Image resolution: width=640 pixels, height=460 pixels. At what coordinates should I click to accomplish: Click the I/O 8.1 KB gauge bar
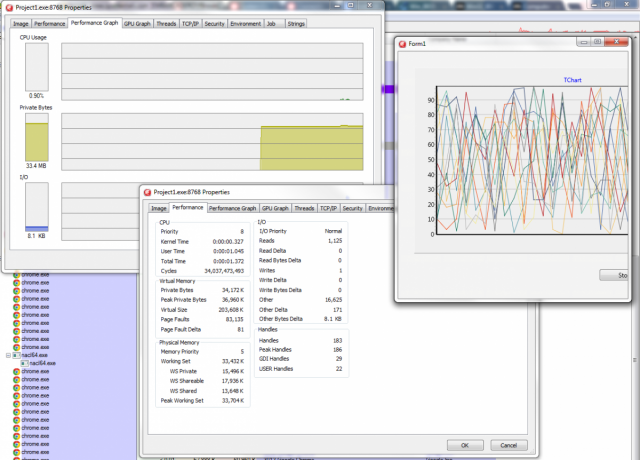tap(37, 207)
